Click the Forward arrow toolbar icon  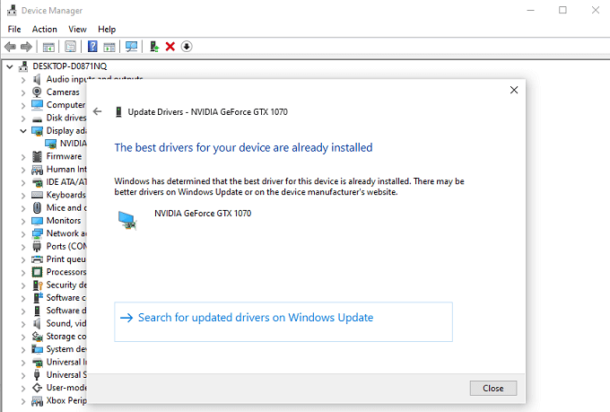(x=26, y=47)
